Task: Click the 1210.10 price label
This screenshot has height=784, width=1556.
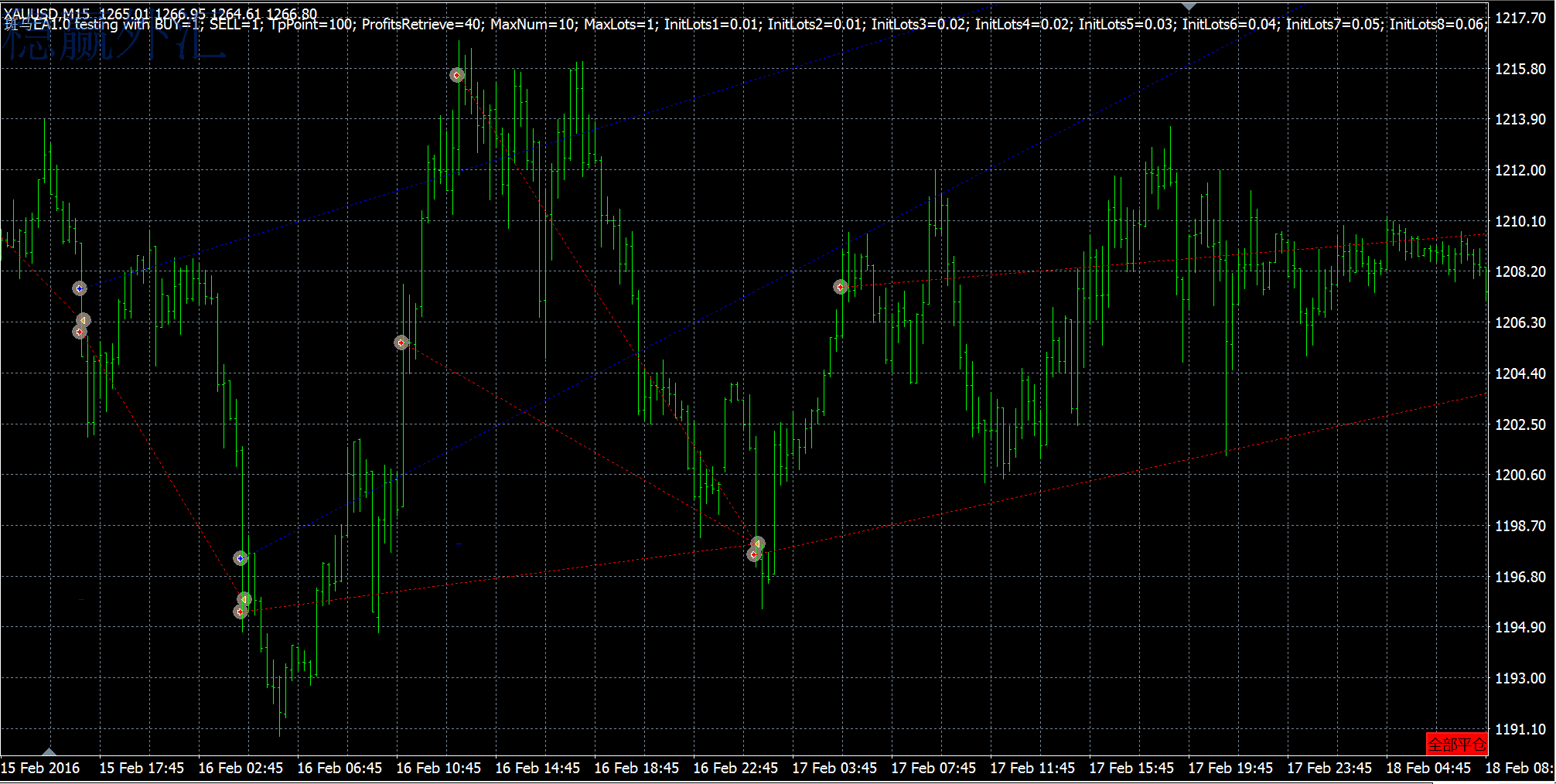Action: click(1520, 221)
